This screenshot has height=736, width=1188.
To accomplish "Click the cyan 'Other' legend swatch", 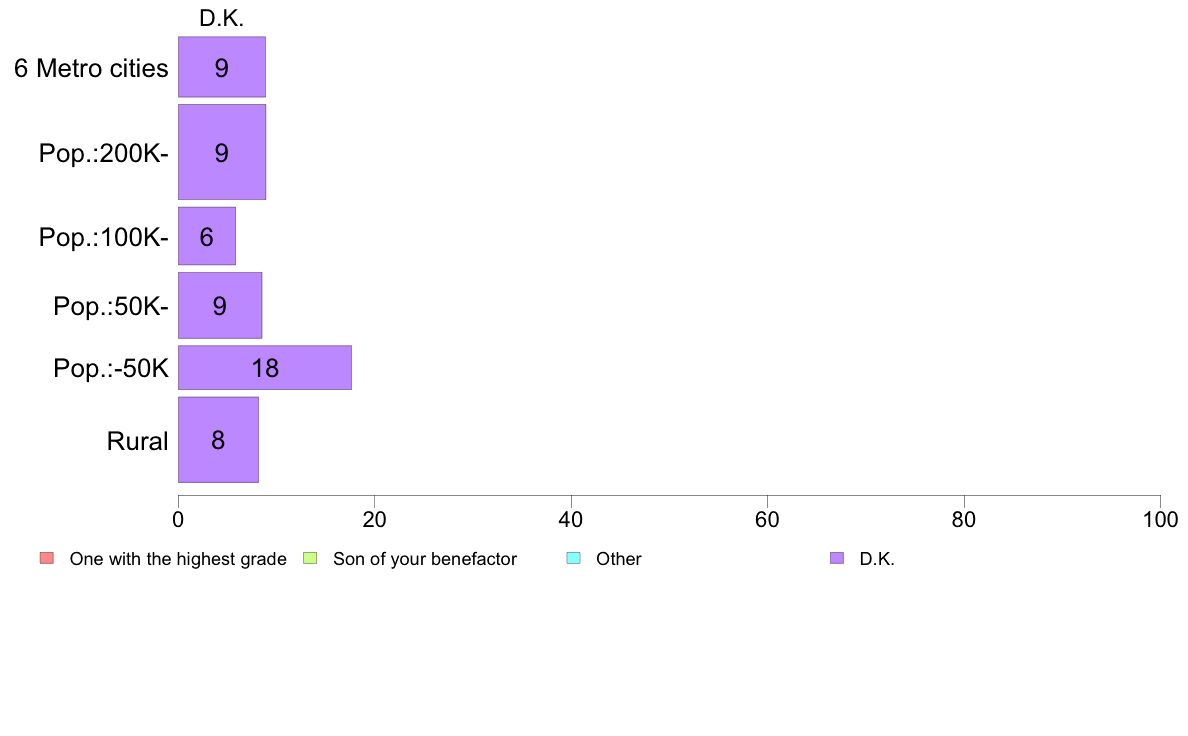I will point(574,559).
